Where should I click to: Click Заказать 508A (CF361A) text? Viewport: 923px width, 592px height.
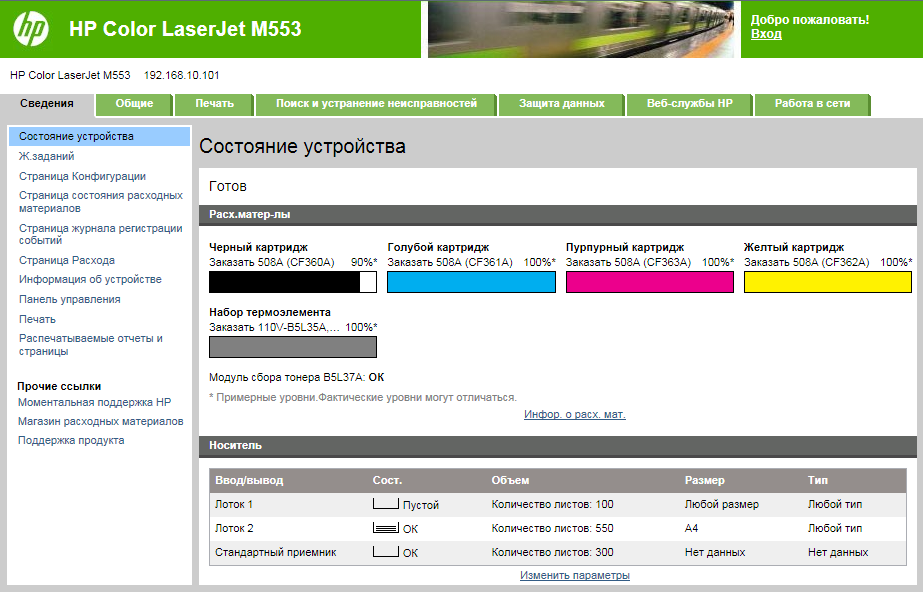coord(450,262)
